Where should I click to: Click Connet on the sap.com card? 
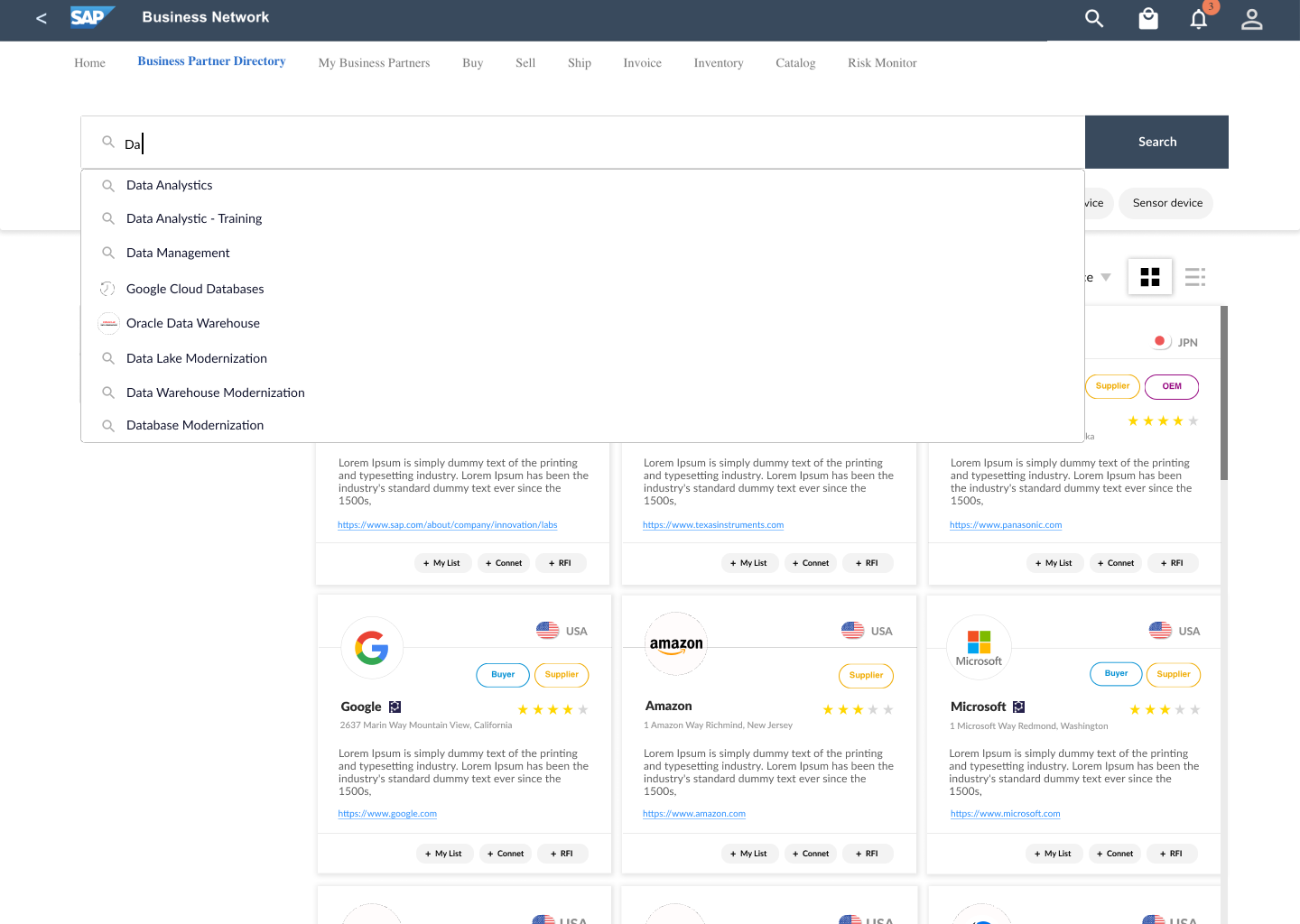(504, 563)
